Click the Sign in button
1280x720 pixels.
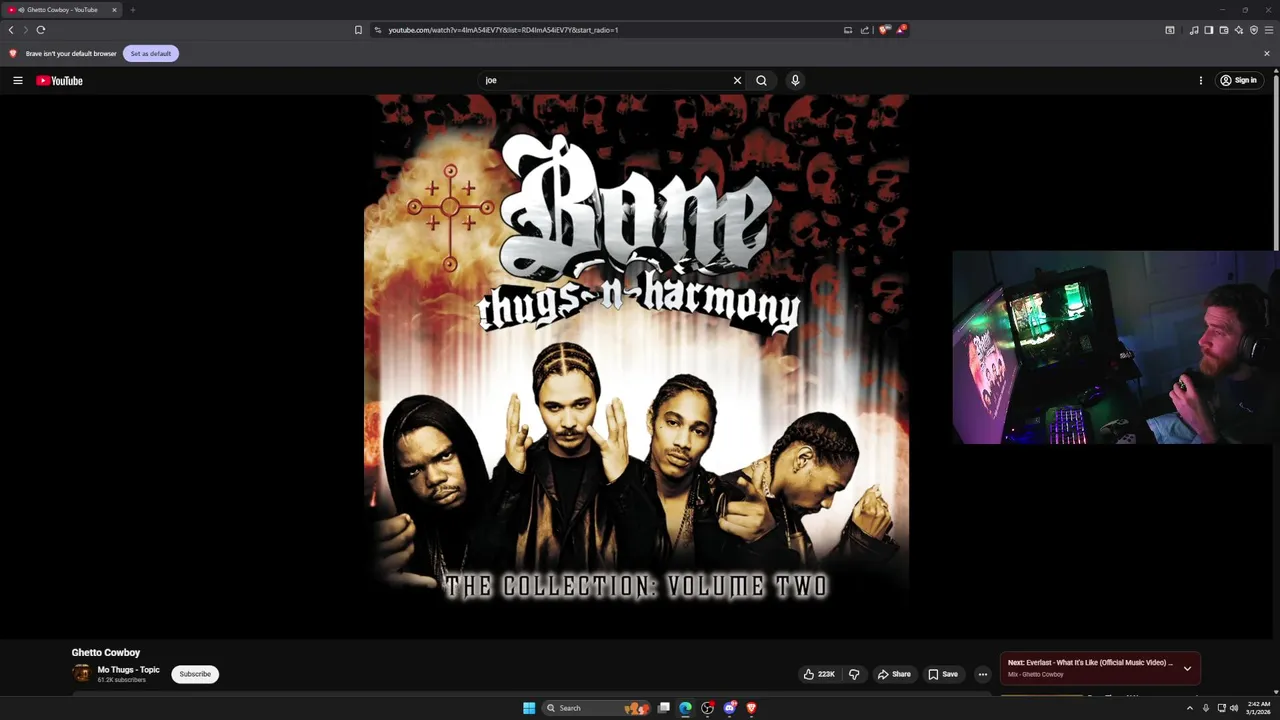click(1238, 80)
